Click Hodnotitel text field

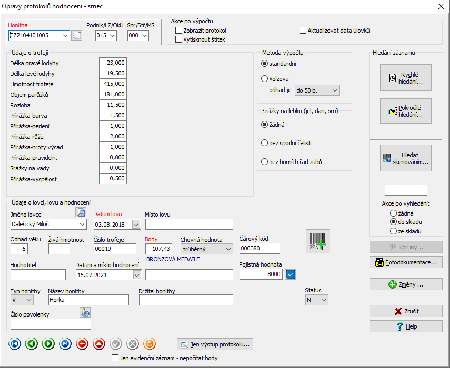[38, 275]
